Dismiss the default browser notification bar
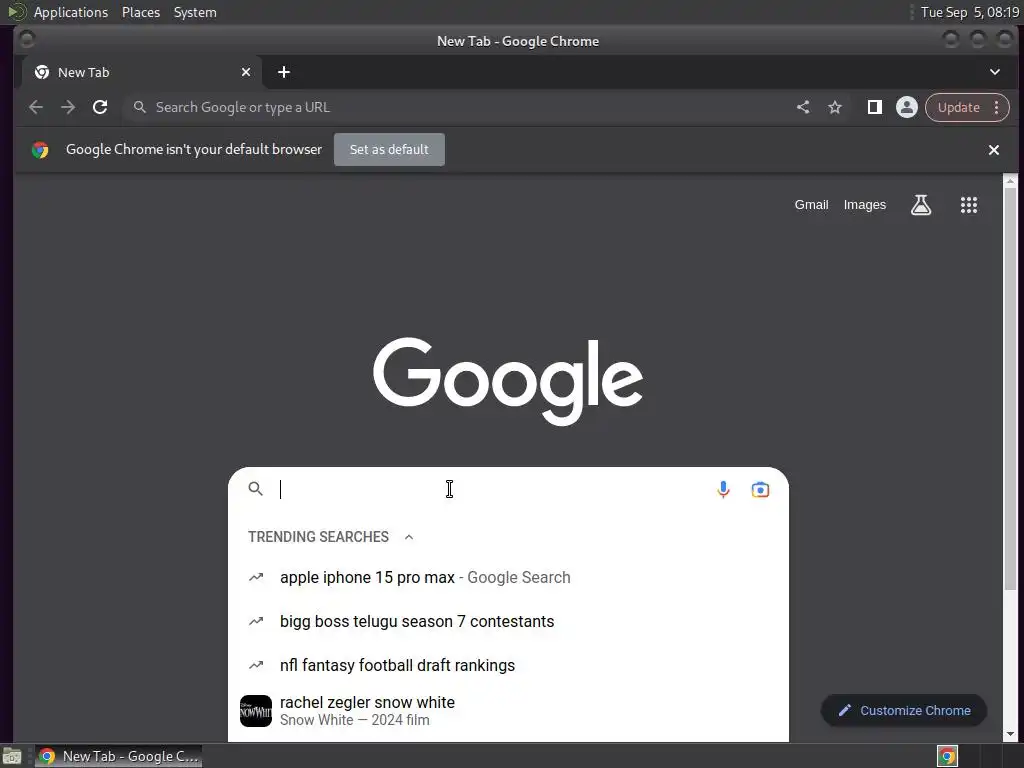This screenshot has width=1024, height=768. 994,150
